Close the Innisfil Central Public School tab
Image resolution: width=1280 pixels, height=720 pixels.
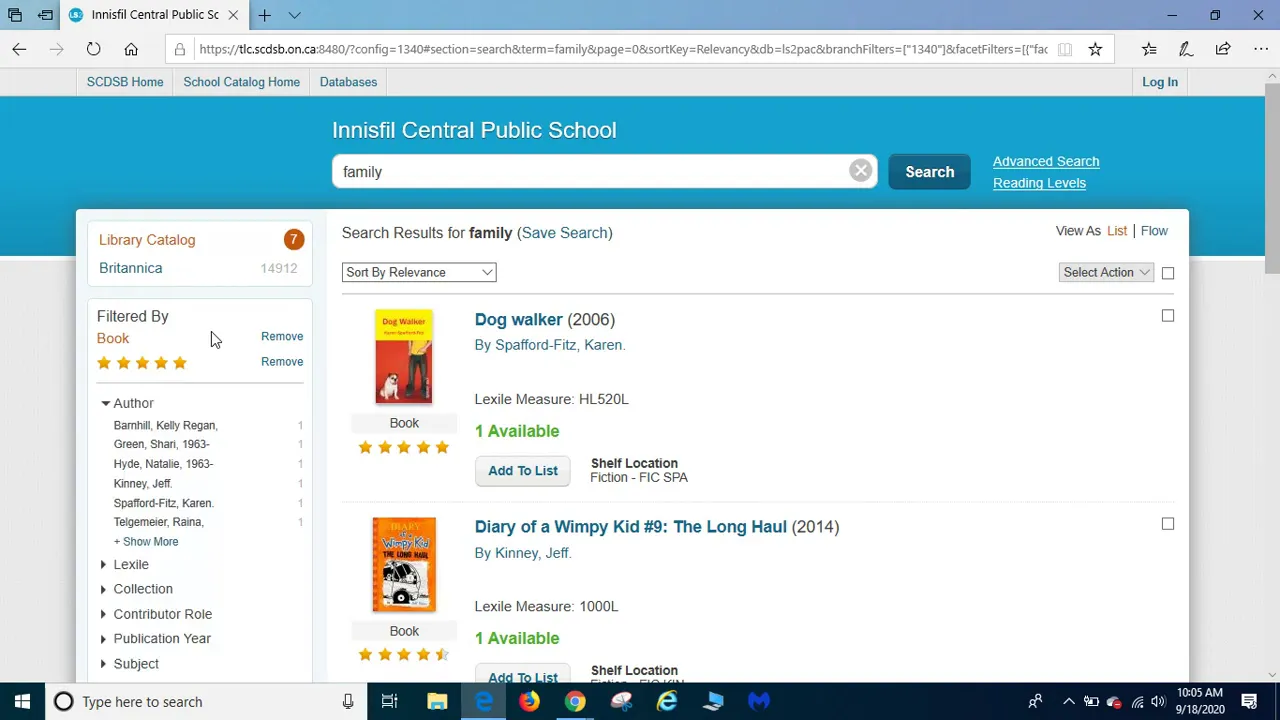233,15
